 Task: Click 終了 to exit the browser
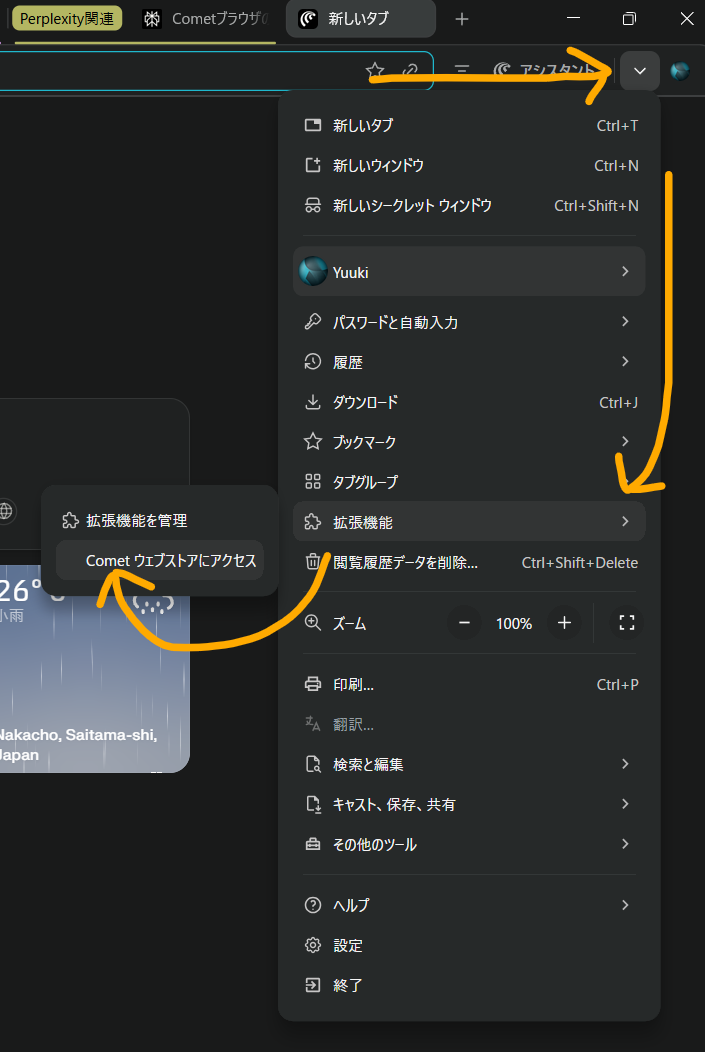tap(469, 985)
